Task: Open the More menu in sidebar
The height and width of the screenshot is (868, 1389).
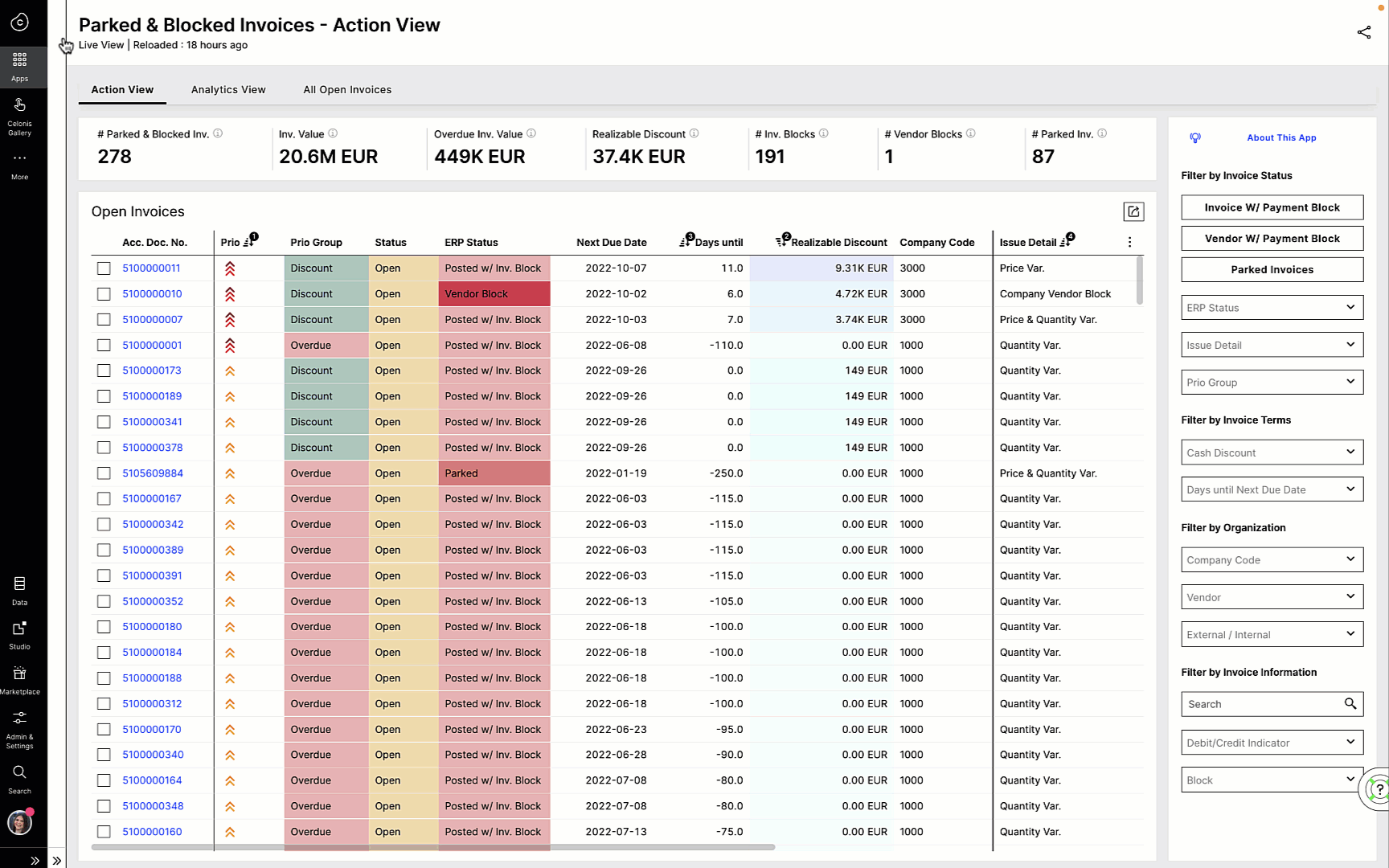Action: tap(19, 166)
